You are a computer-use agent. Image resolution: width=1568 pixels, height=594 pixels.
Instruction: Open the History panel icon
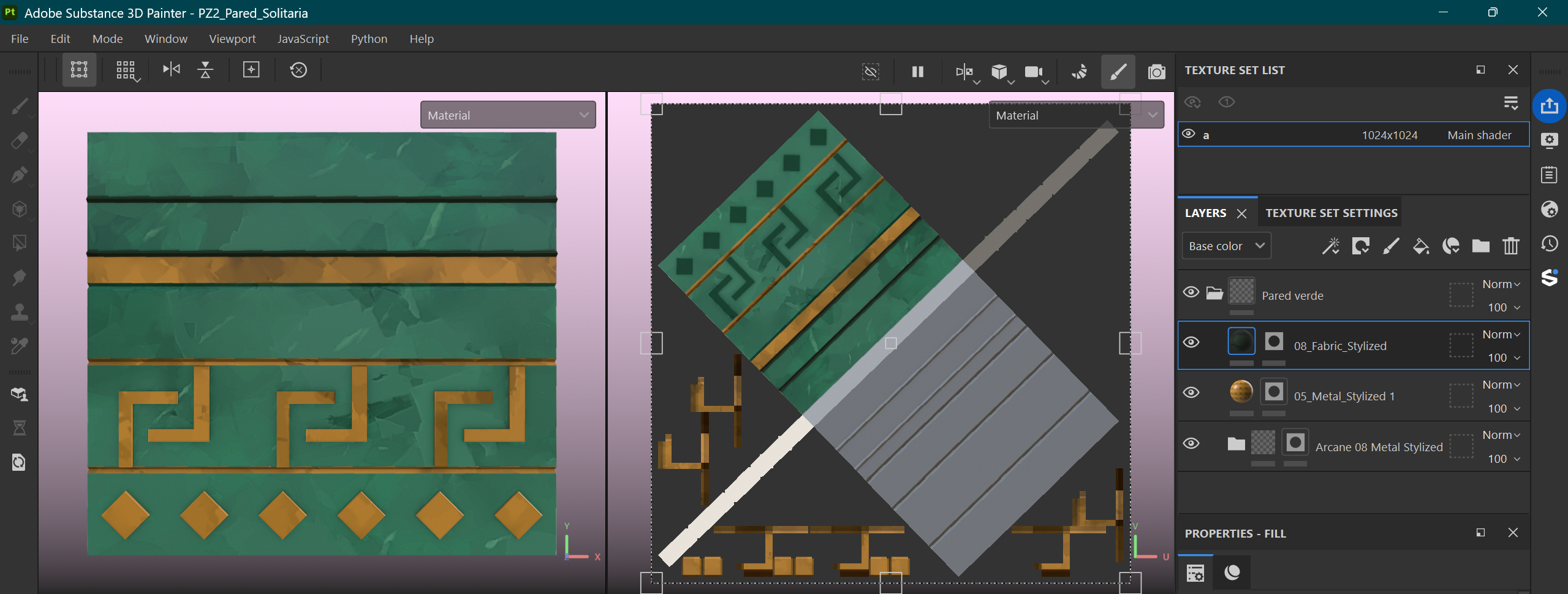point(1549,243)
